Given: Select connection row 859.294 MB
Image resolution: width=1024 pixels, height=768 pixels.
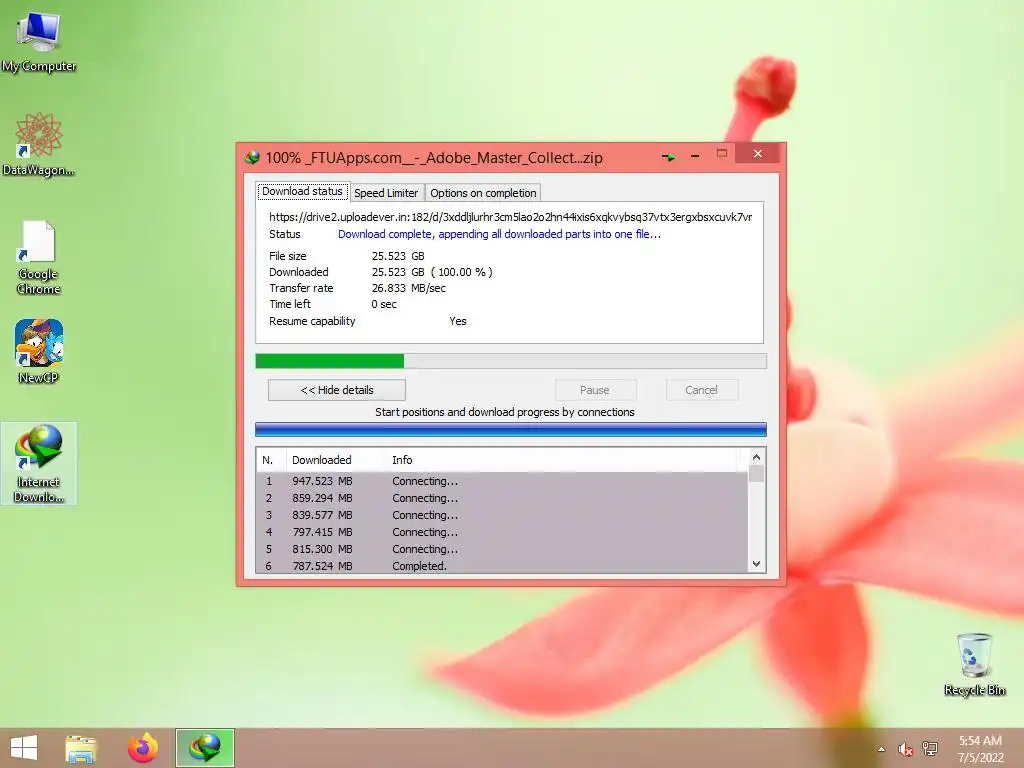Looking at the screenshot, I should click(502, 498).
